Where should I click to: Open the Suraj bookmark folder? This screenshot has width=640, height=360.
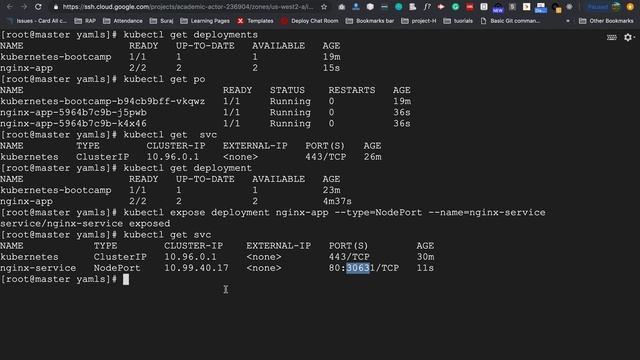162,21
